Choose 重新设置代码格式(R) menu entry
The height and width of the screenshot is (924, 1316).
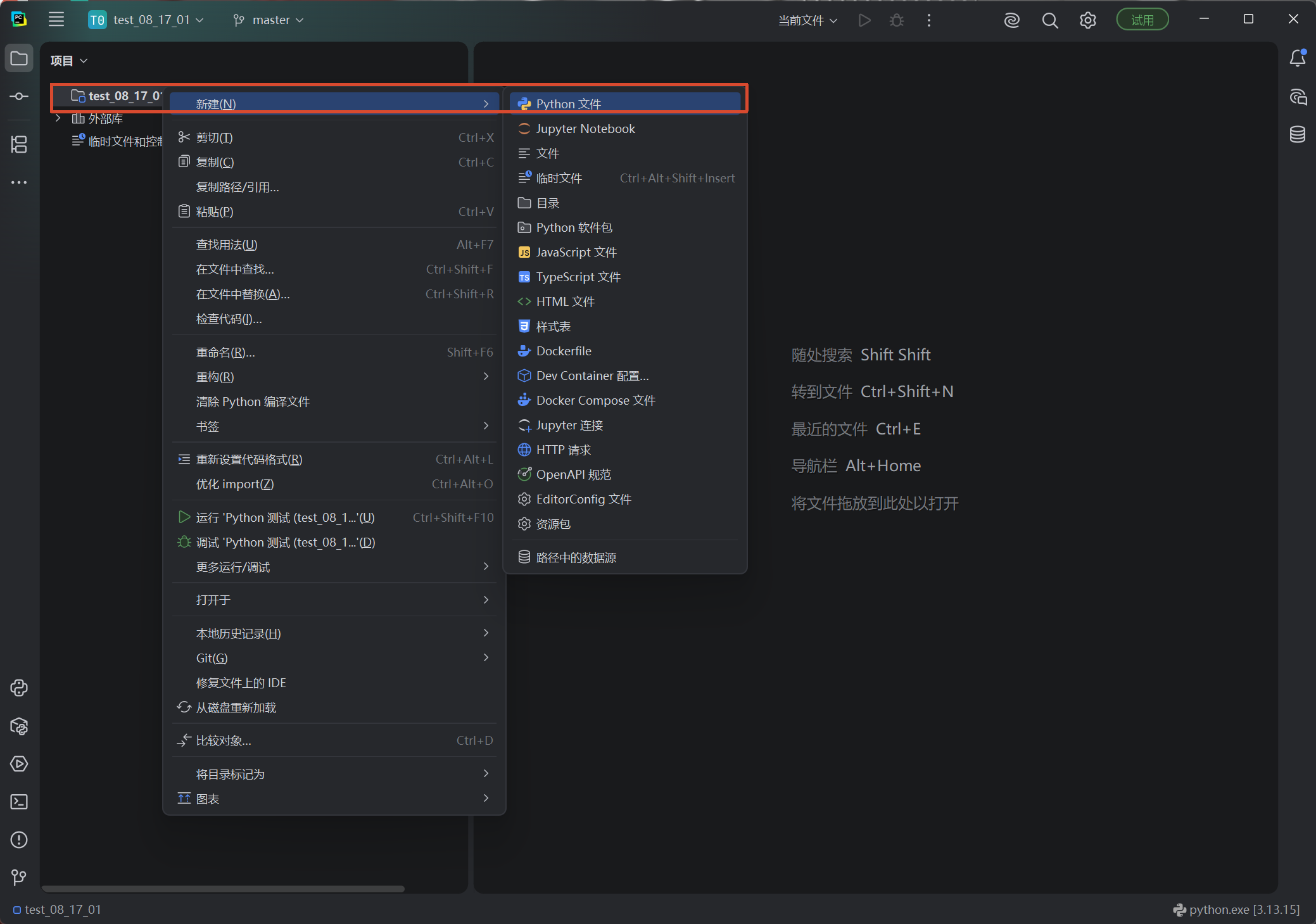334,459
